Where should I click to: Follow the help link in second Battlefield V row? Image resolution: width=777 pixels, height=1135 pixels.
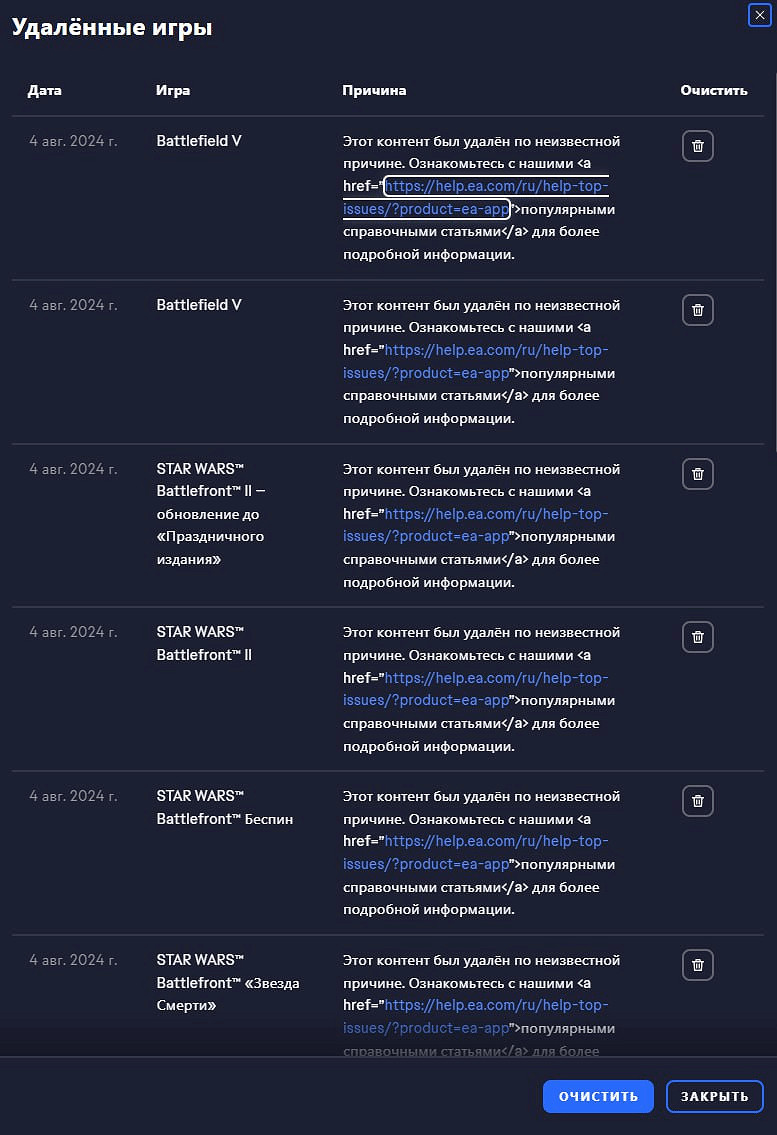(x=496, y=351)
